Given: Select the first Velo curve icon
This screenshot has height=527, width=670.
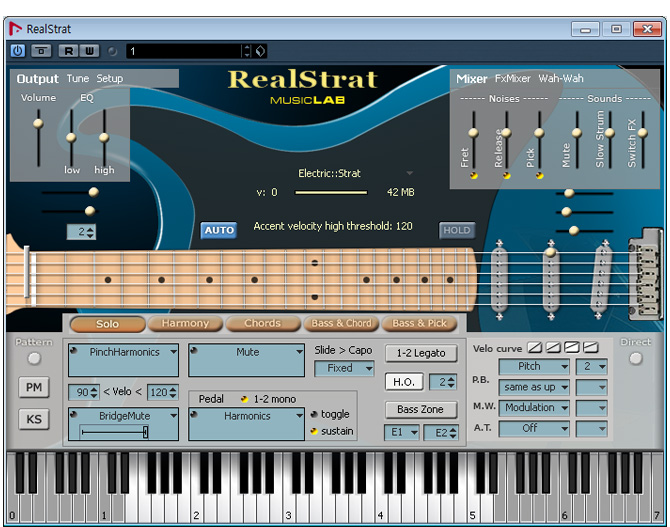Looking at the screenshot, I should point(534,347).
